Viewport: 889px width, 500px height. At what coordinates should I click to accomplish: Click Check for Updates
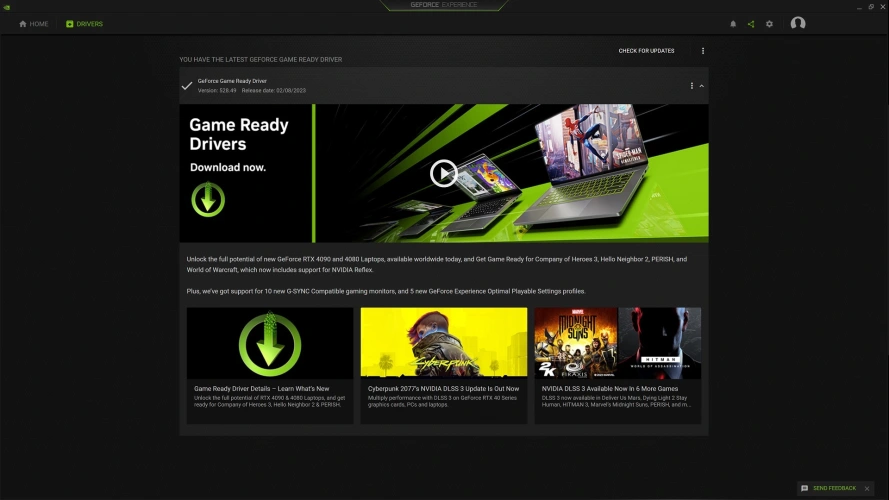(x=646, y=51)
